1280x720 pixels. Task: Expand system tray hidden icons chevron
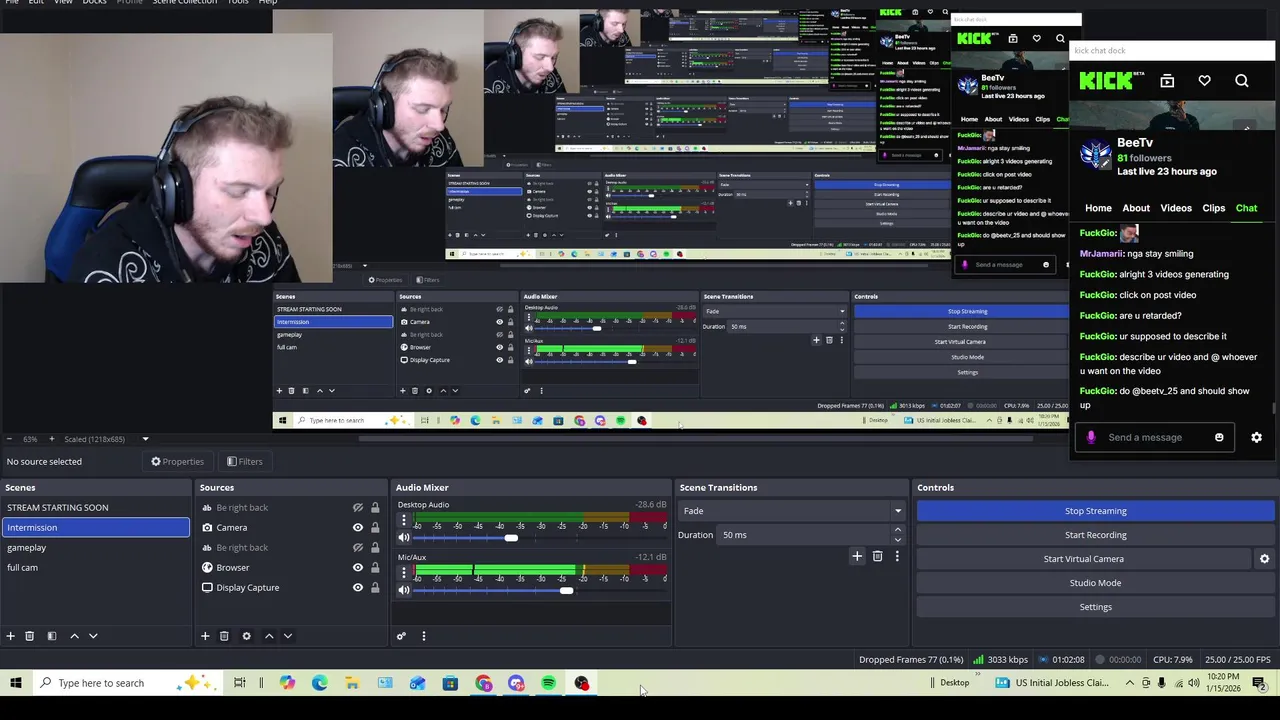point(1130,683)
